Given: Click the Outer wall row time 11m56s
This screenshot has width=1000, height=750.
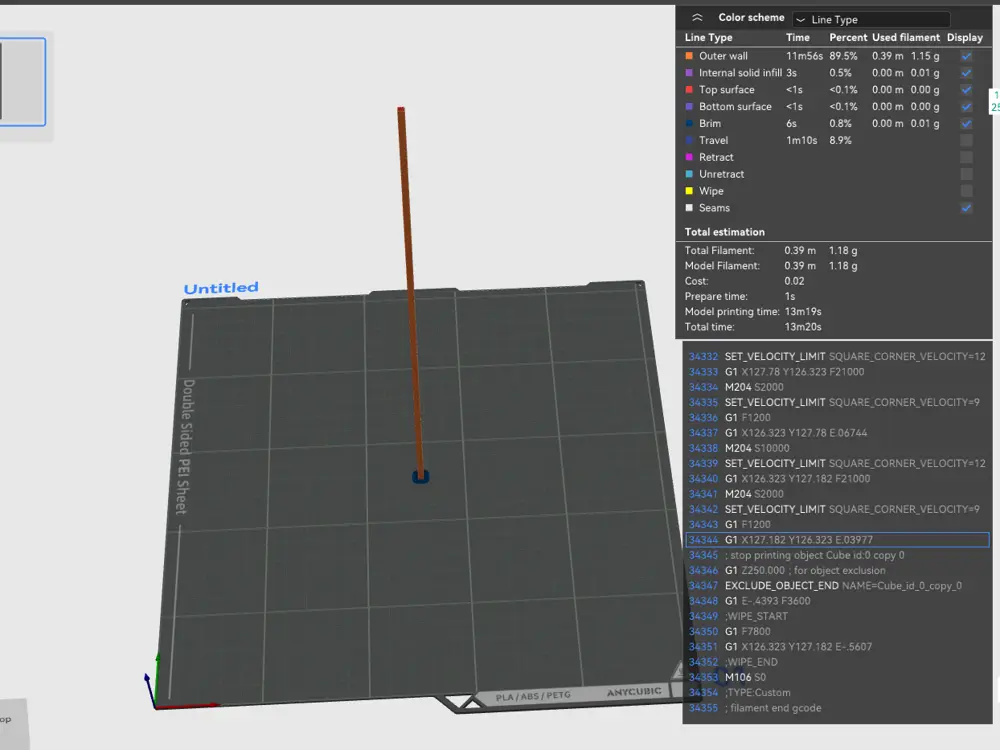Looking at the screenshot, I should 804,56.
